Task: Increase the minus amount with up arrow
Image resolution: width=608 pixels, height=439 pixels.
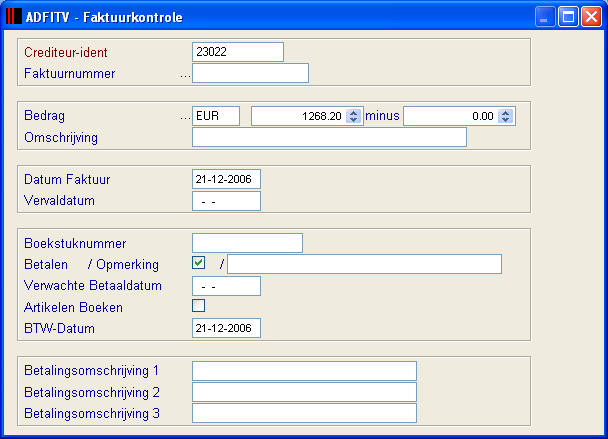Action: click(x=505, y=113)
